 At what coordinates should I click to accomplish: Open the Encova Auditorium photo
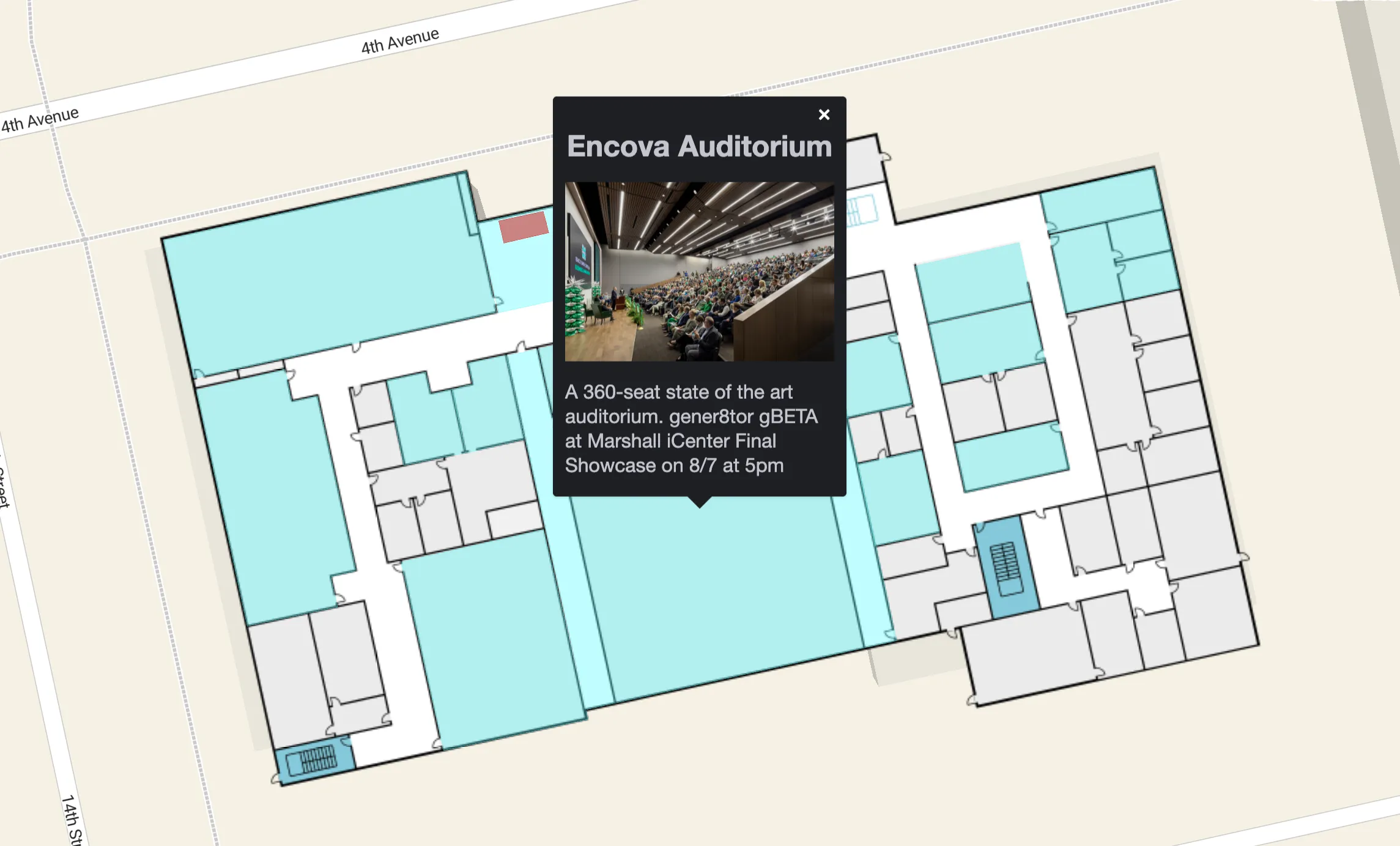pos(699,271)
